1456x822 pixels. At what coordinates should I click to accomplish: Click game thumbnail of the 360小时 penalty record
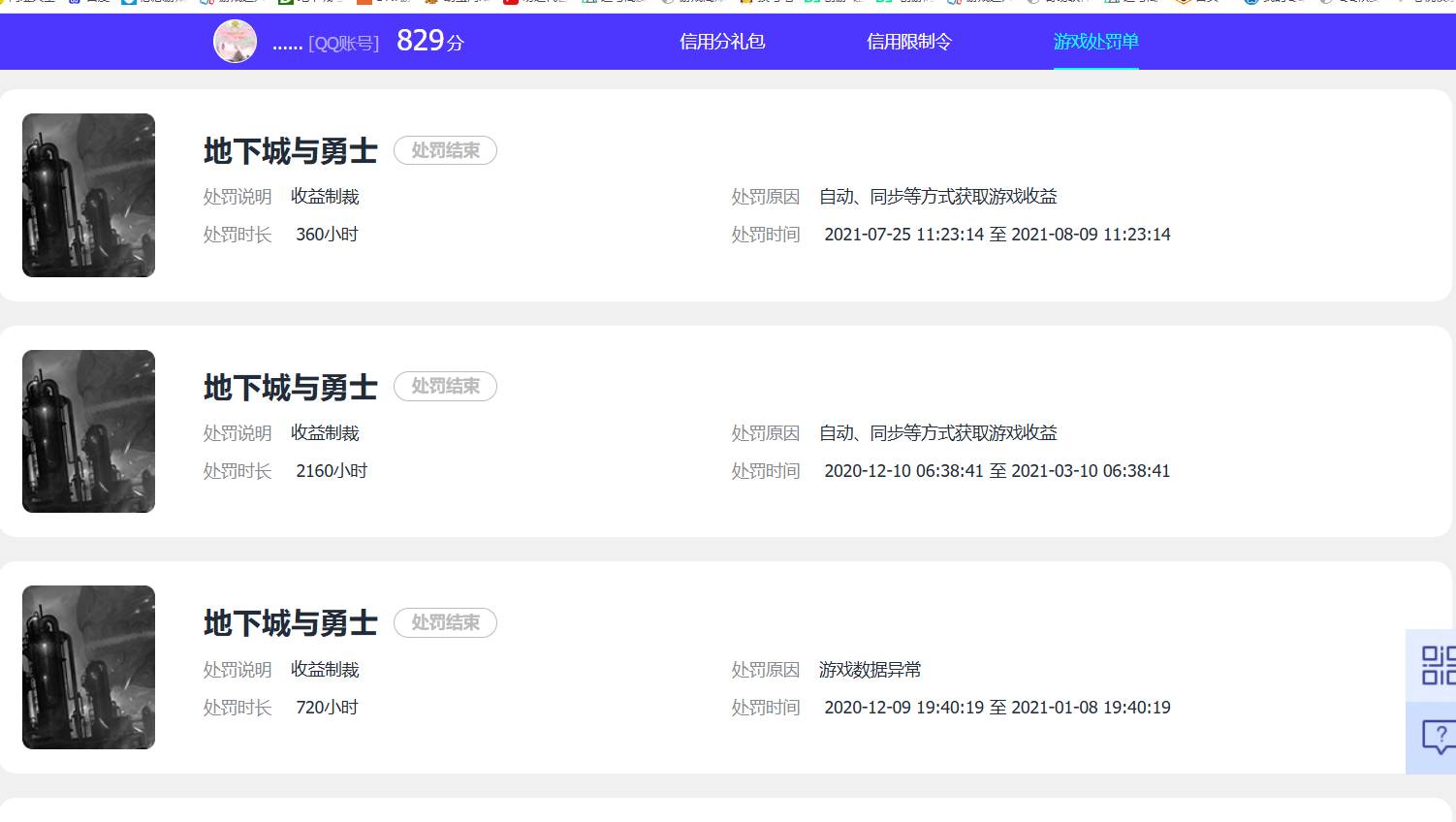coord(88,195)
